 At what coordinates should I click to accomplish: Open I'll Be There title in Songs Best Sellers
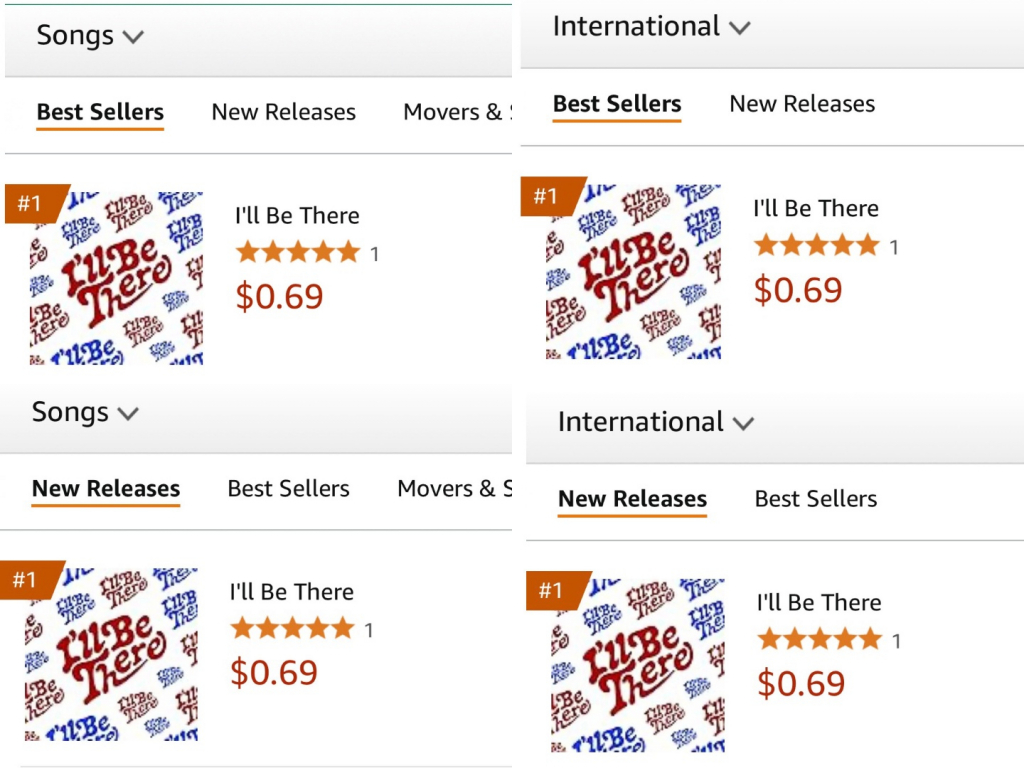click(297, 216)
